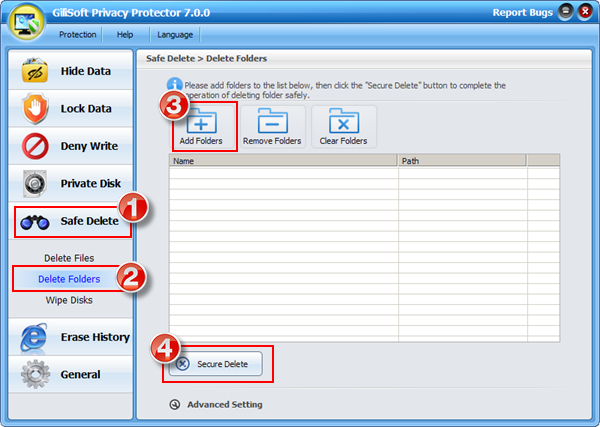Open the Language menu
The width and height of the screenshot is (600, 427).
tap(175, 35)
